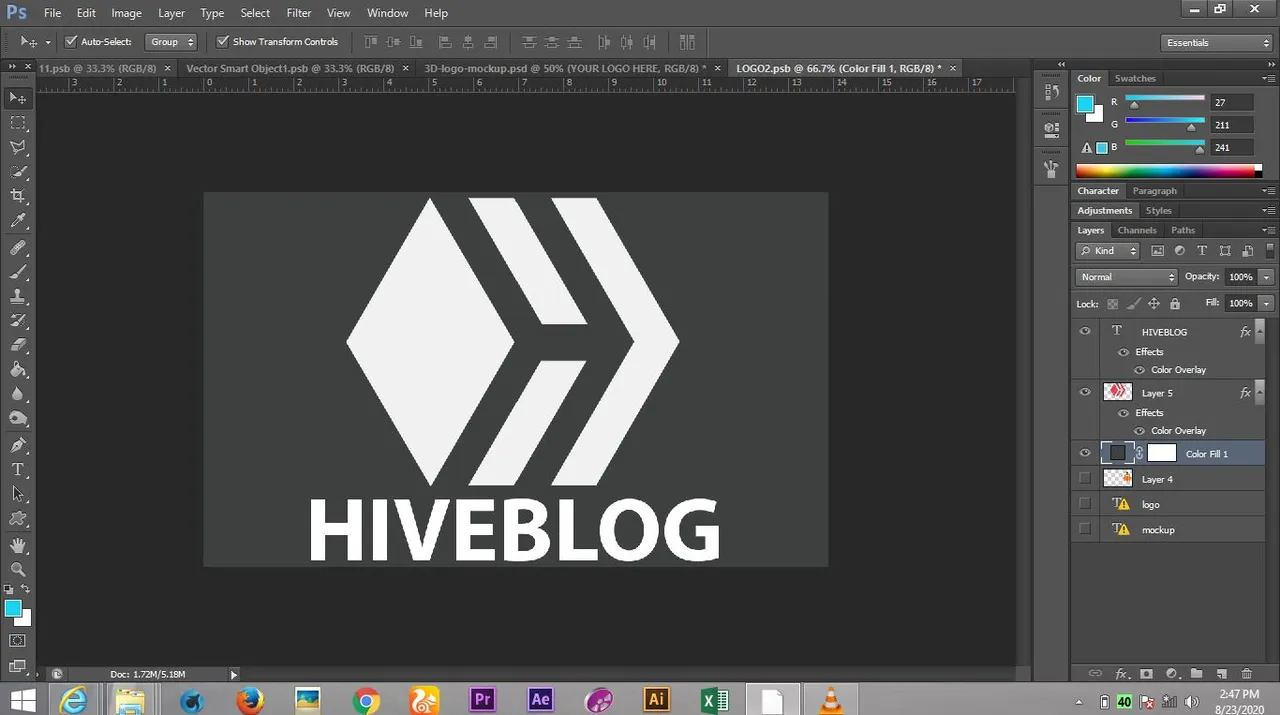Select the Pen tool
This screenshot has width=1280, height=715.
click(x=18, y=445)
